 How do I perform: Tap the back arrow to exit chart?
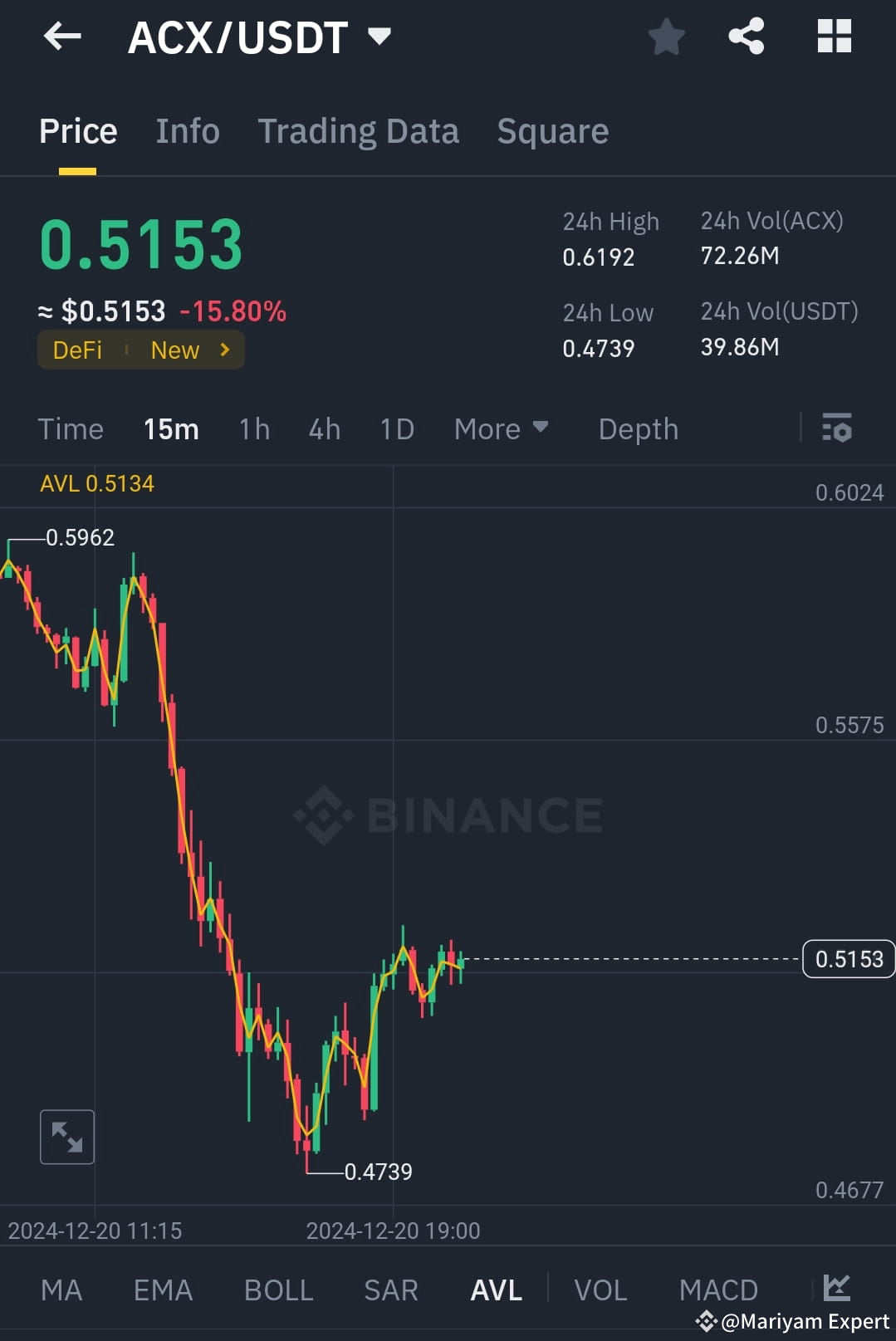[61, 37]
